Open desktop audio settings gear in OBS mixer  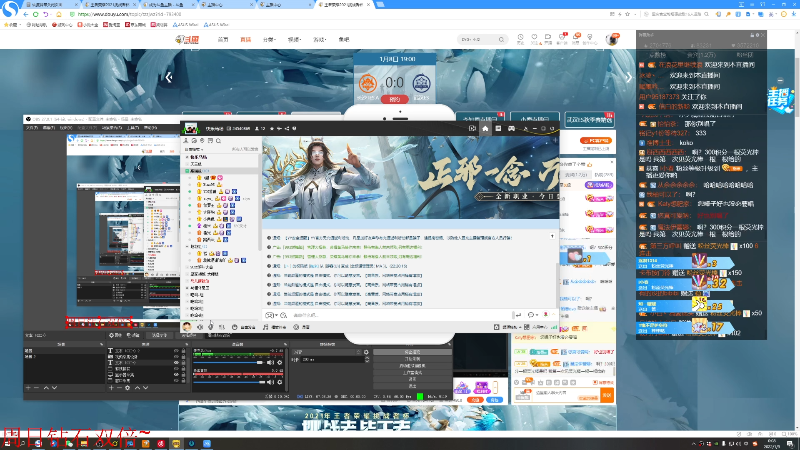[280, 362]
